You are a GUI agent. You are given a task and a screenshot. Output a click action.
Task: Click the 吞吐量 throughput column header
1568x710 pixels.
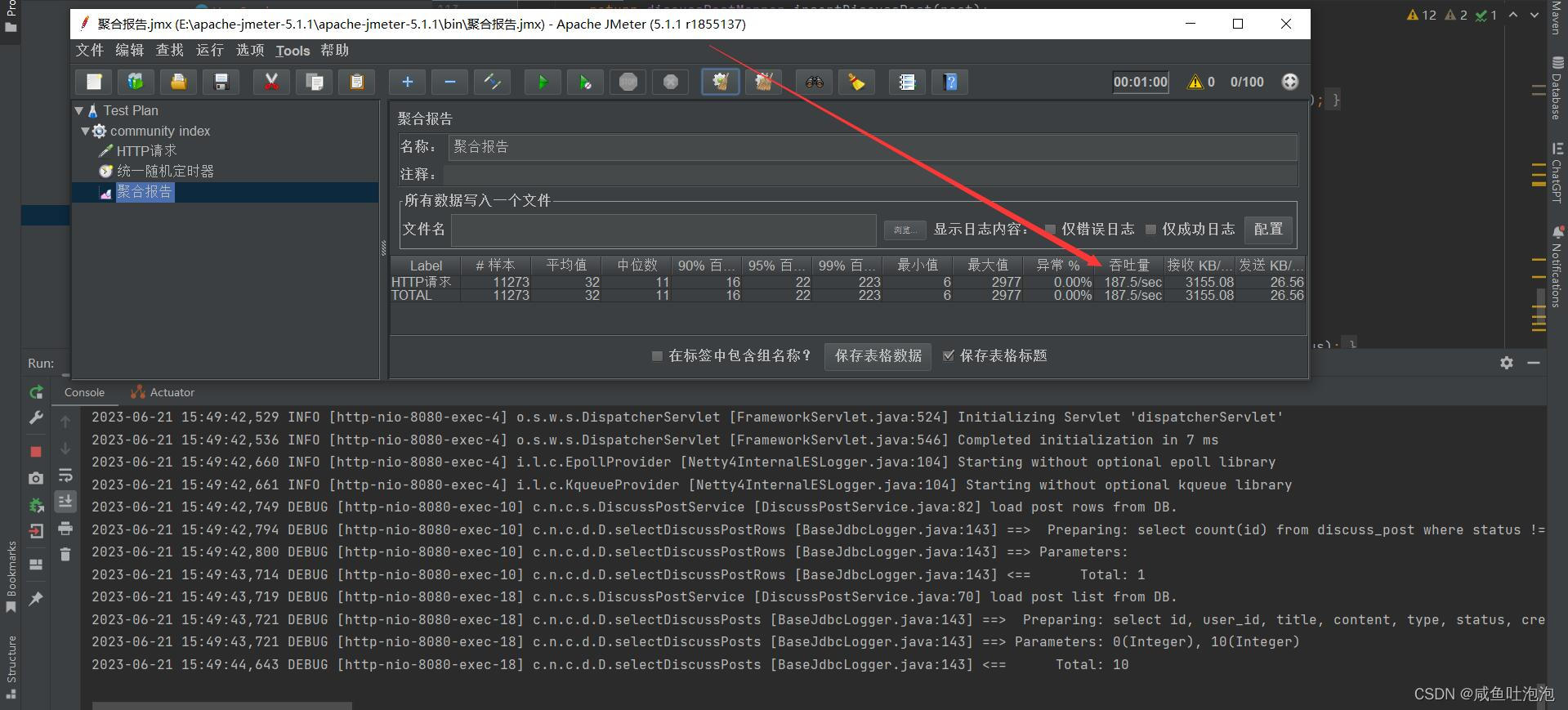coord(1129,266)
